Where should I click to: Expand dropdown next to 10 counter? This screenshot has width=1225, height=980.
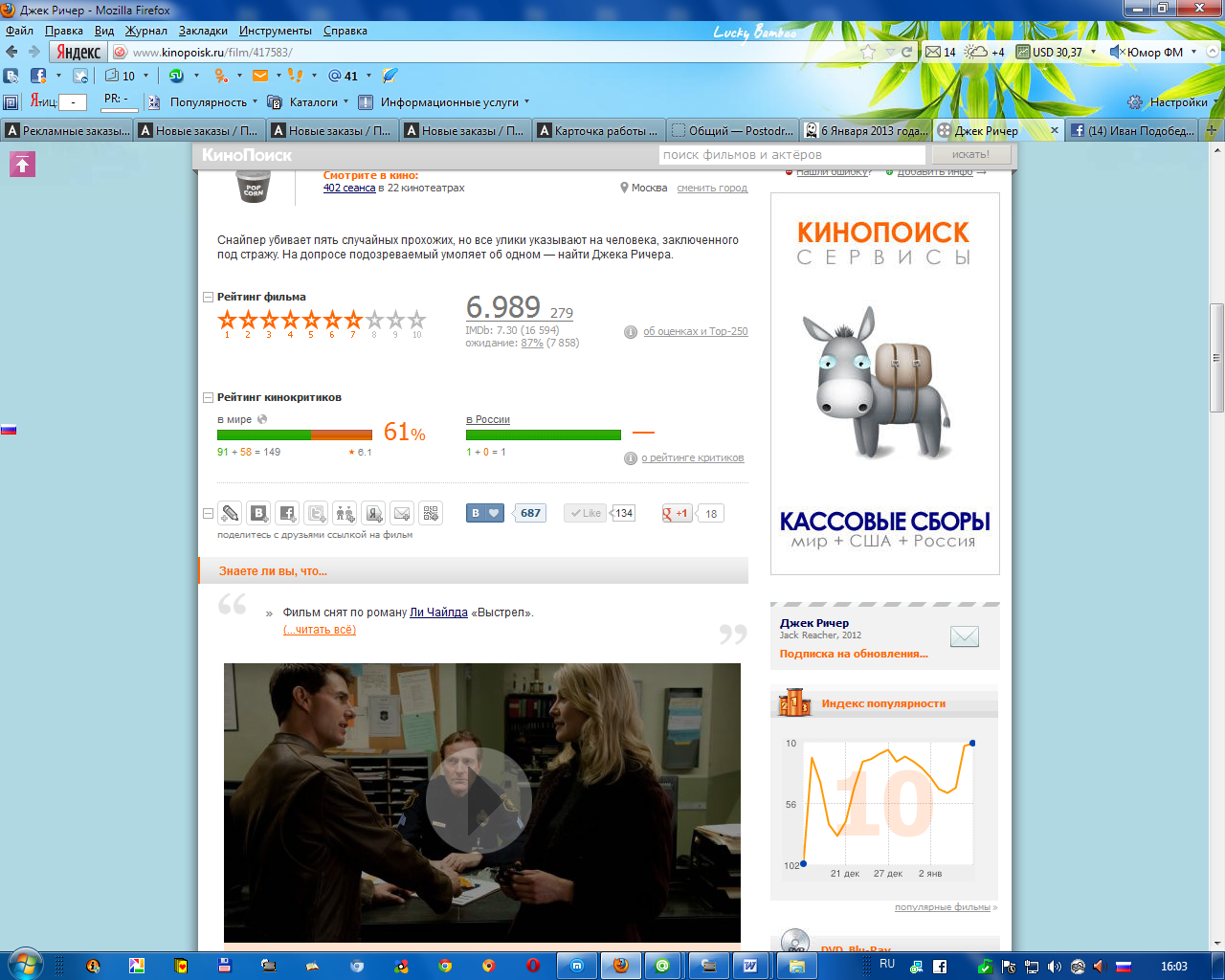point(146,76)
